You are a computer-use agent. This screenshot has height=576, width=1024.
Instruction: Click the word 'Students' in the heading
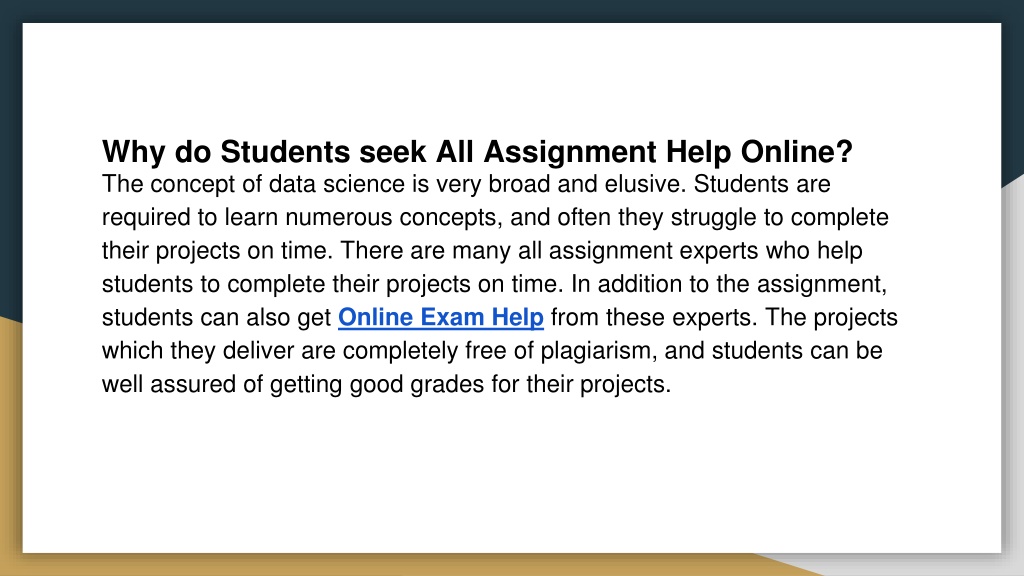tap(285, 152)
